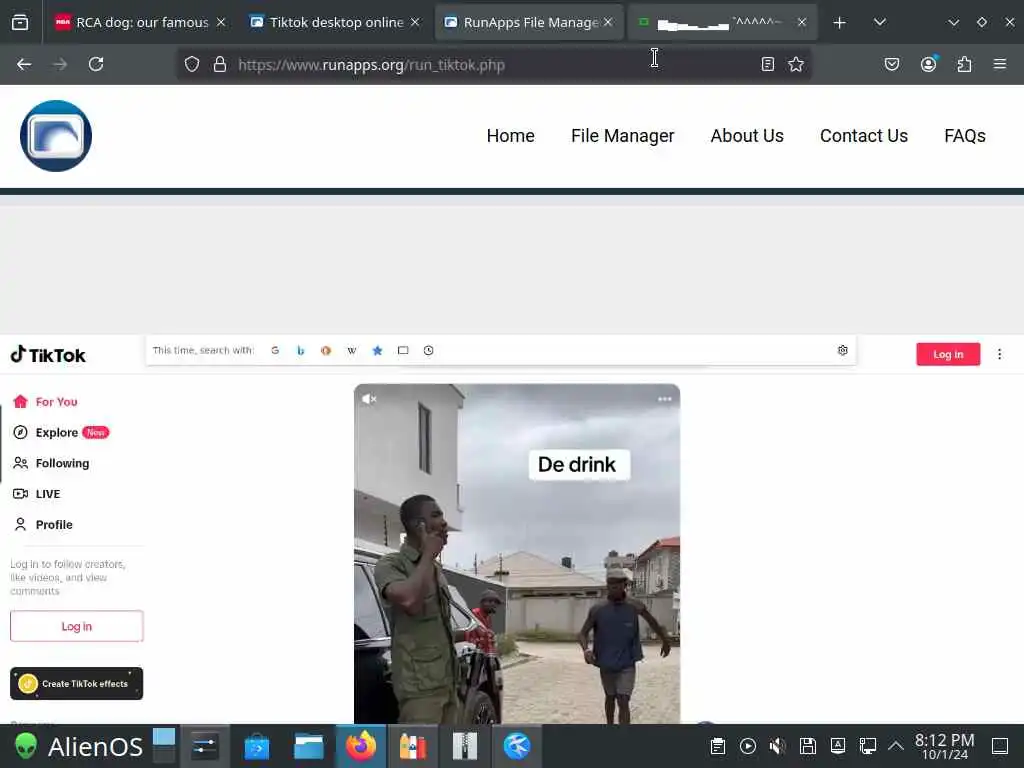The image size is (1024, 768).
Task: Open the media player tray icon
Action: (748, 746)
